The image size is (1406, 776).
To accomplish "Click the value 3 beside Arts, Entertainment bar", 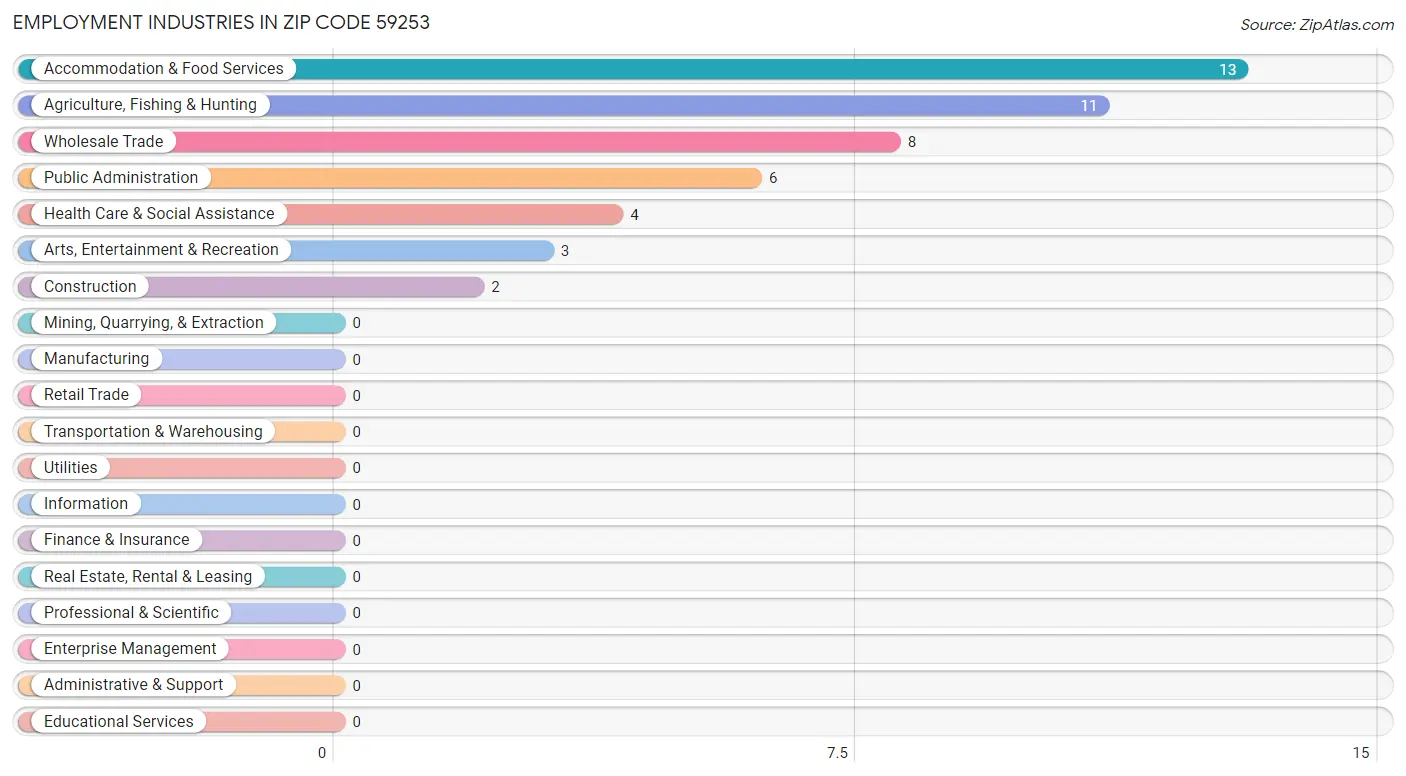I will (565, 251).
